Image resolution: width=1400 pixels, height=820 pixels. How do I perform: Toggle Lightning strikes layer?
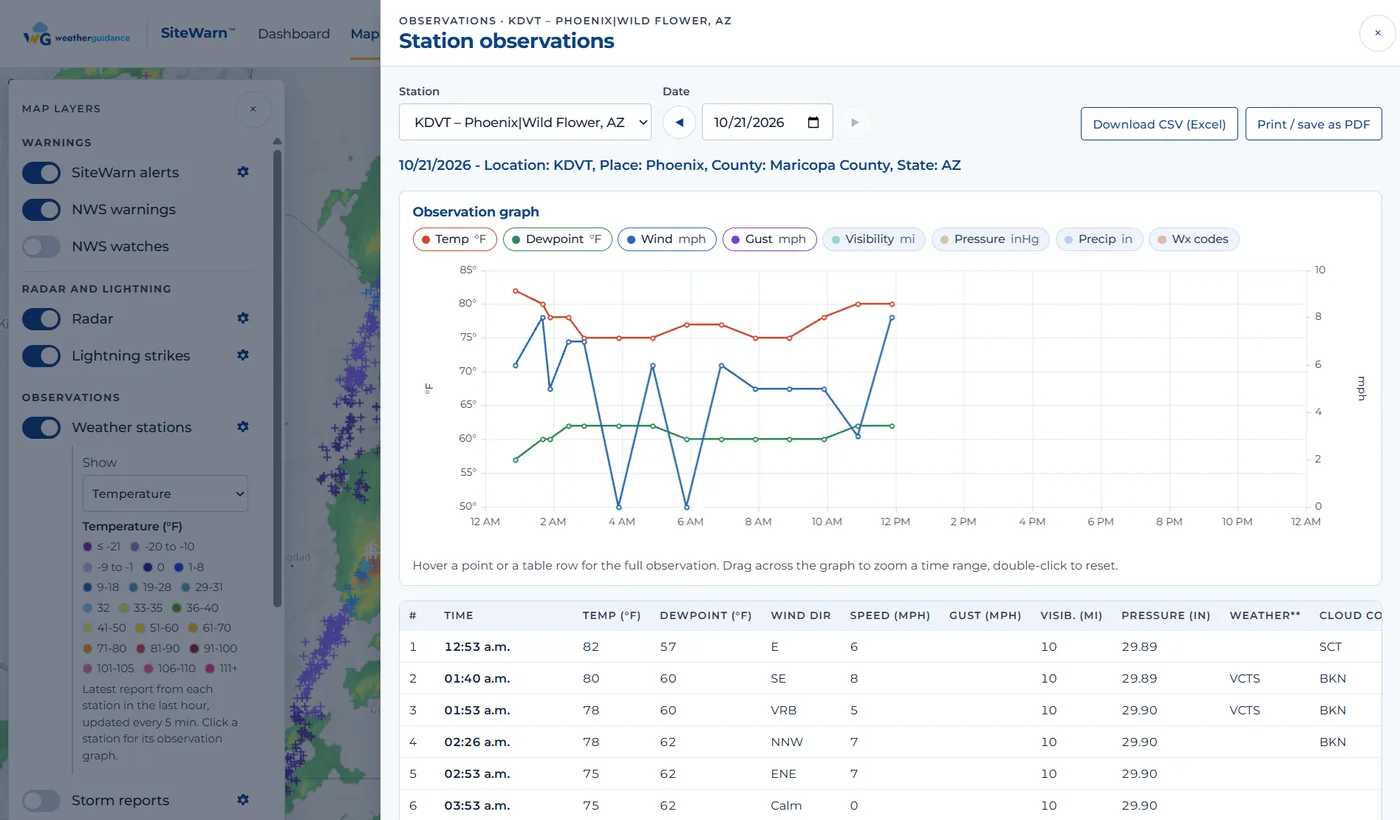point(42,355)
